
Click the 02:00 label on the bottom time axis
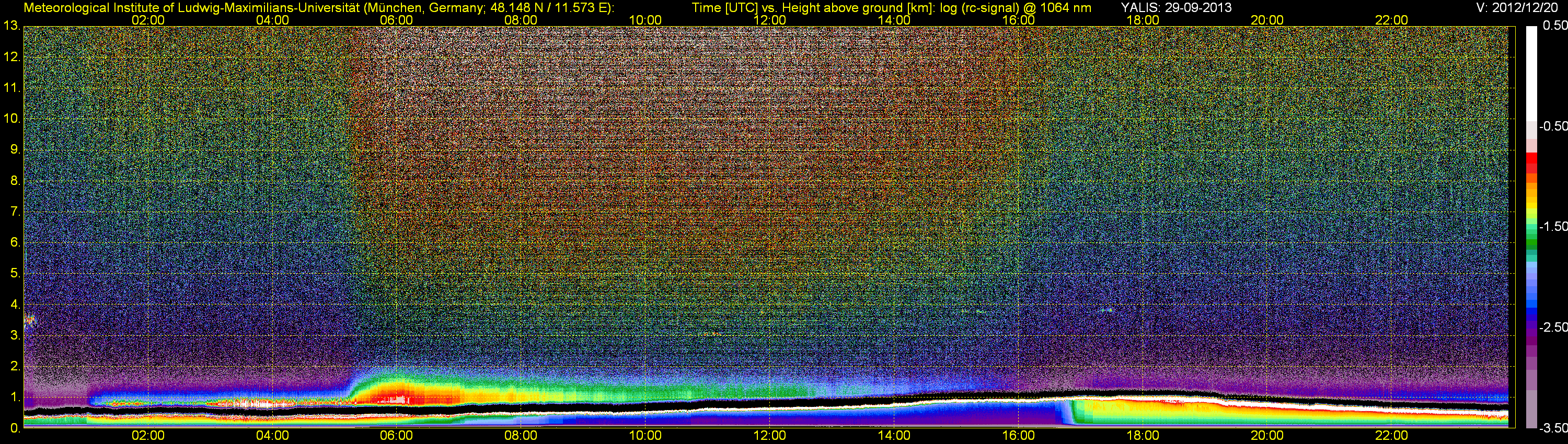pyautogui.click(x=148, y=436)
